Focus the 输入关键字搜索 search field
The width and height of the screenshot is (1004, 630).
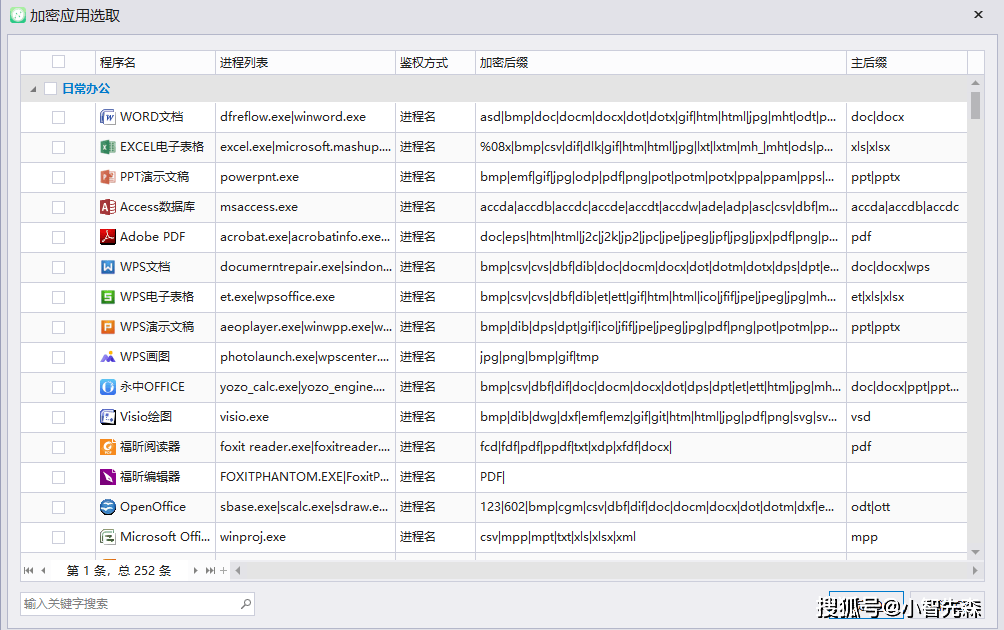[x=130, y=604]
